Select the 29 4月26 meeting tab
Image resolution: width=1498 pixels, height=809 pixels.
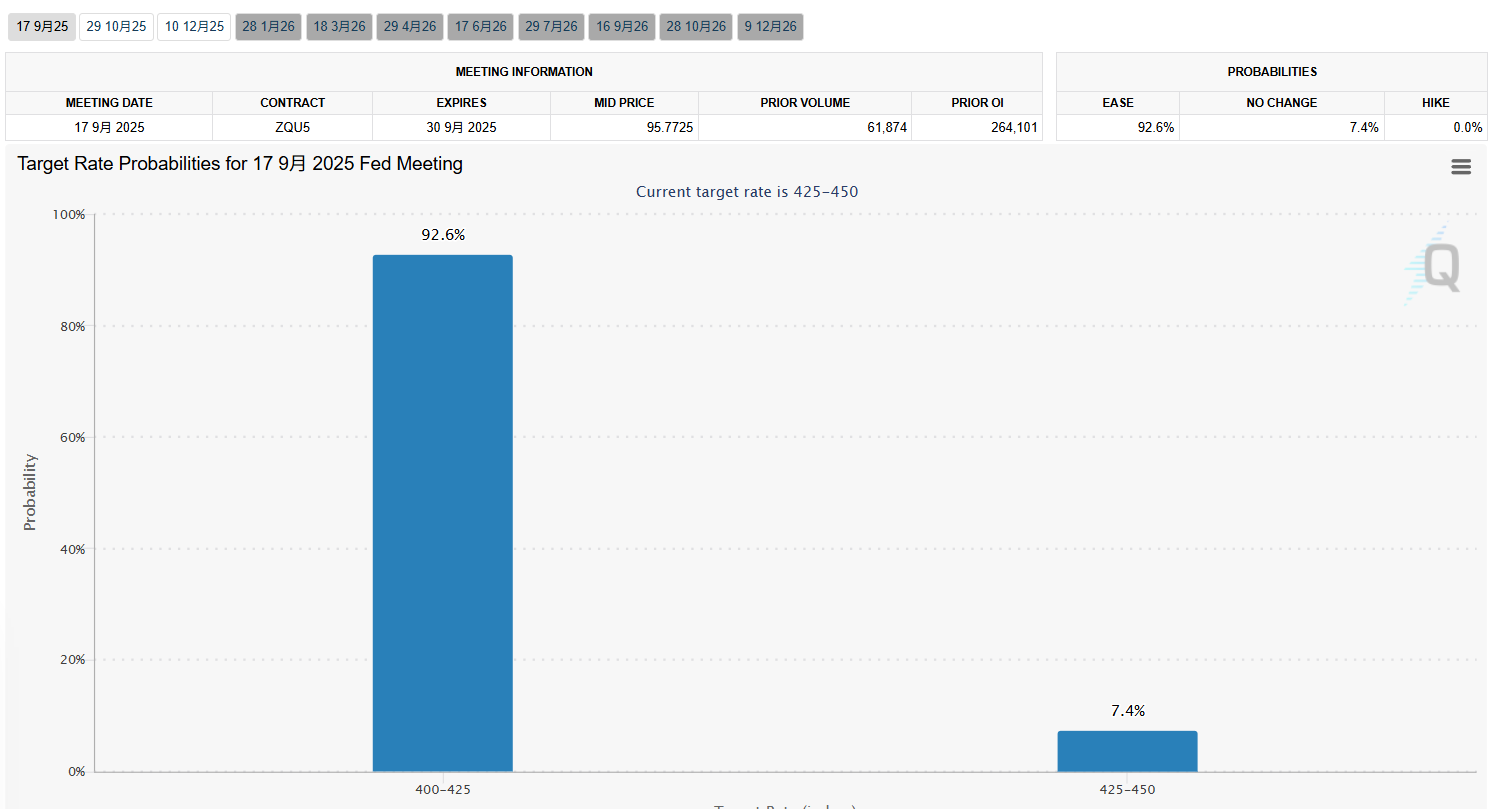[410, 27]
